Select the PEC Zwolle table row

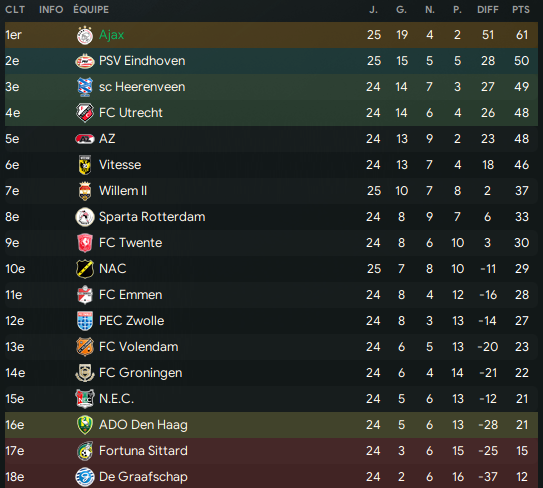271,321
